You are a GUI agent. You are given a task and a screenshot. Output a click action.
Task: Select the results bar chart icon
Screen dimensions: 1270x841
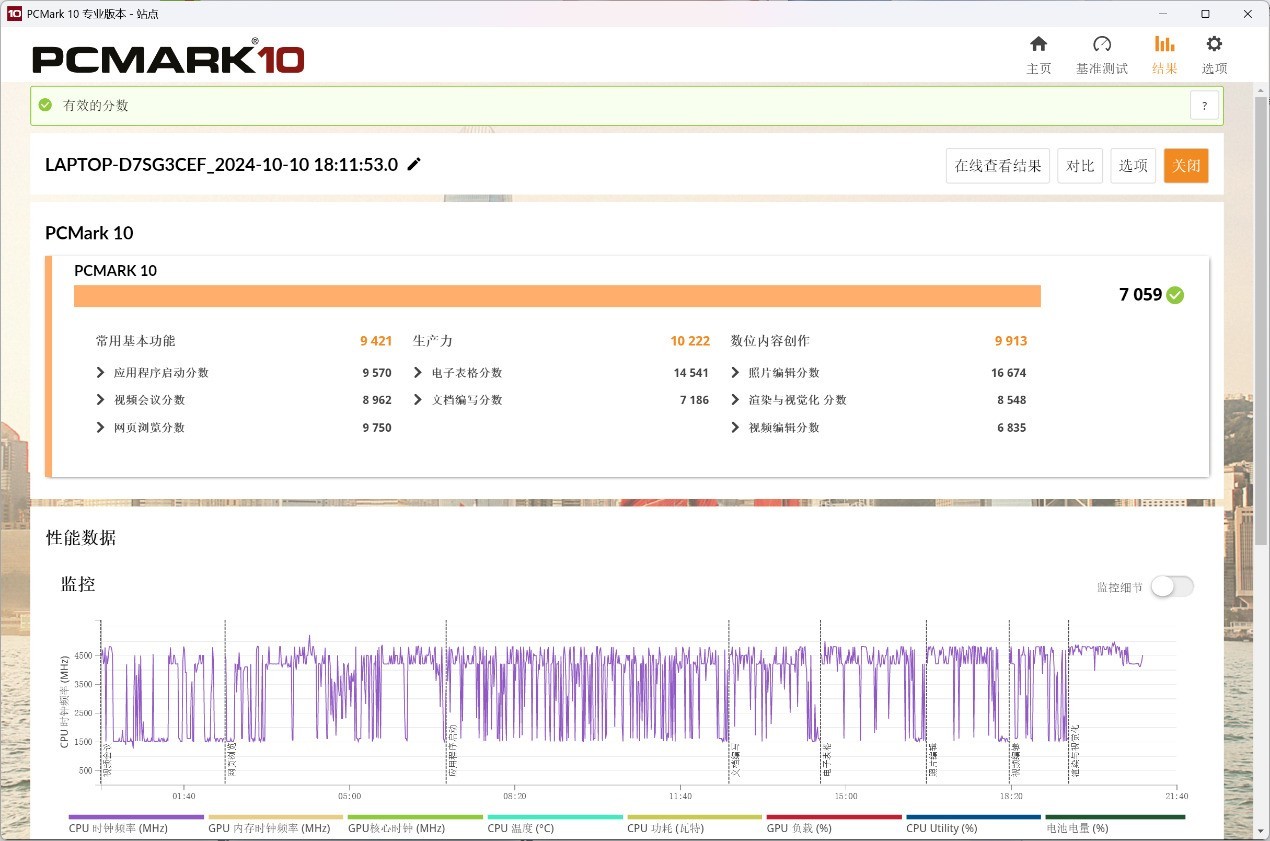pyautogui.click(x=1164, y=44)
